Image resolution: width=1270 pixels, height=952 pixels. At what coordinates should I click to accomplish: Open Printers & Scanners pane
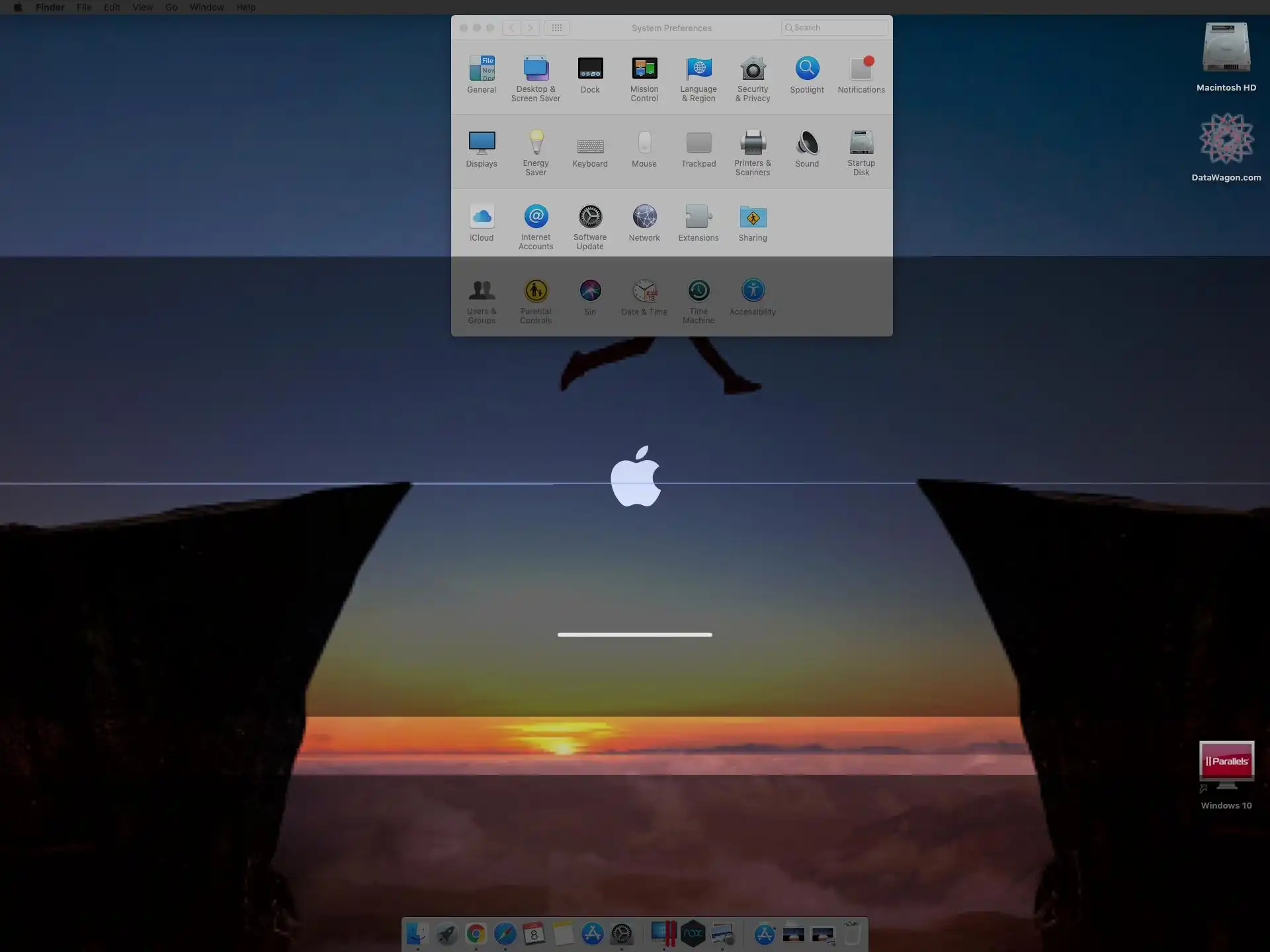pos(753,143)
